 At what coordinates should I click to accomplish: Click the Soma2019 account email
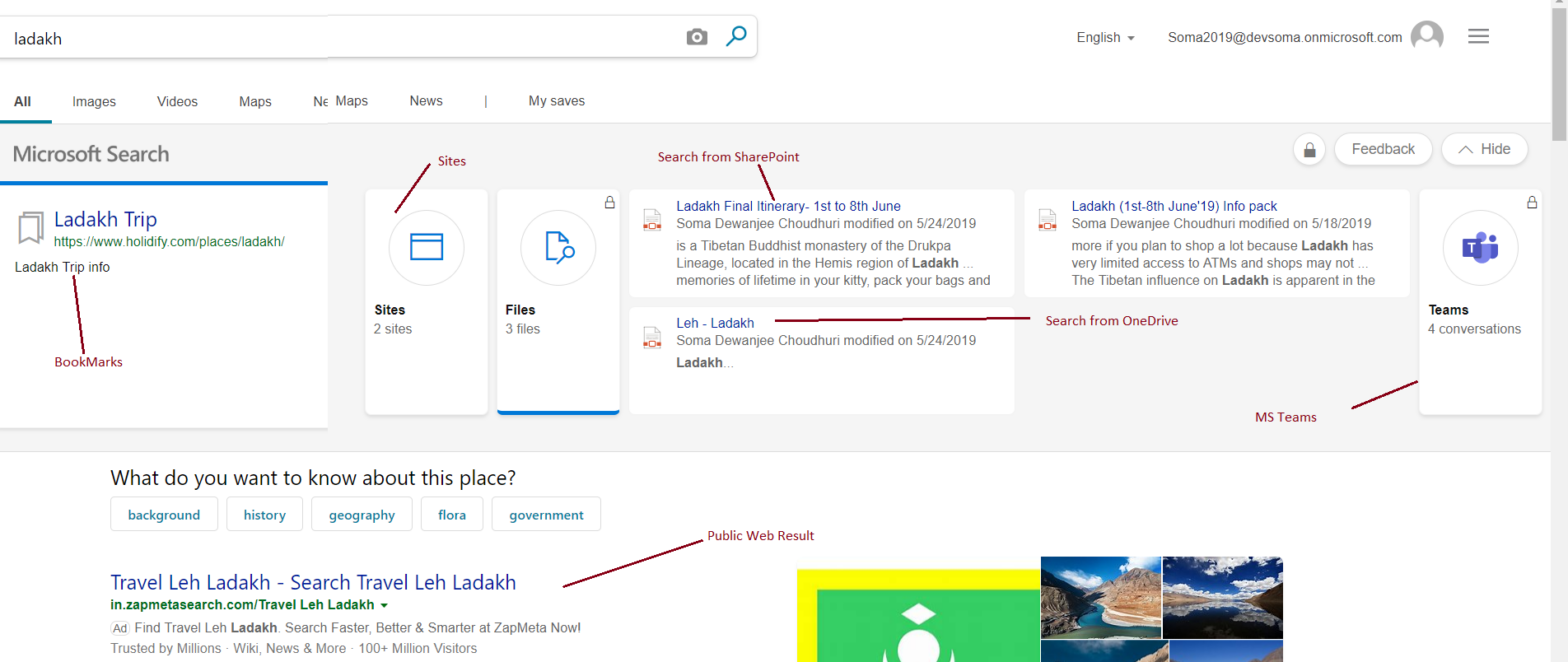(x=1285, y=37)
